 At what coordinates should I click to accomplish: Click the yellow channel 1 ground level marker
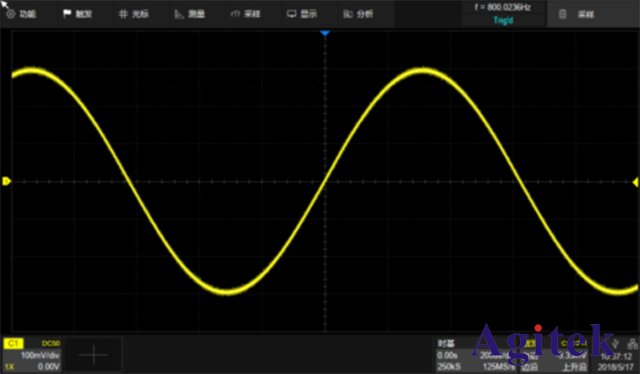[6, 181]
